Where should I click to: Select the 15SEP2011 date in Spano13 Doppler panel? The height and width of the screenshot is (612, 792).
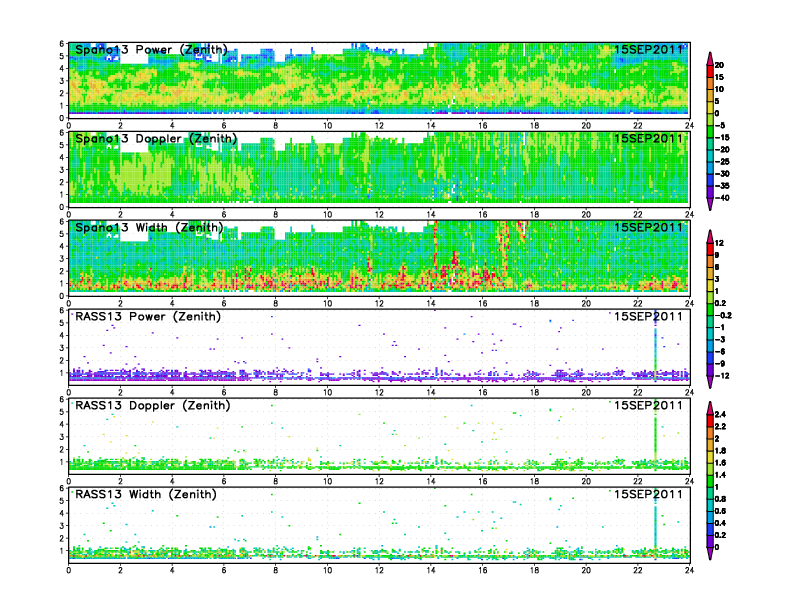(x=649, y=138)
